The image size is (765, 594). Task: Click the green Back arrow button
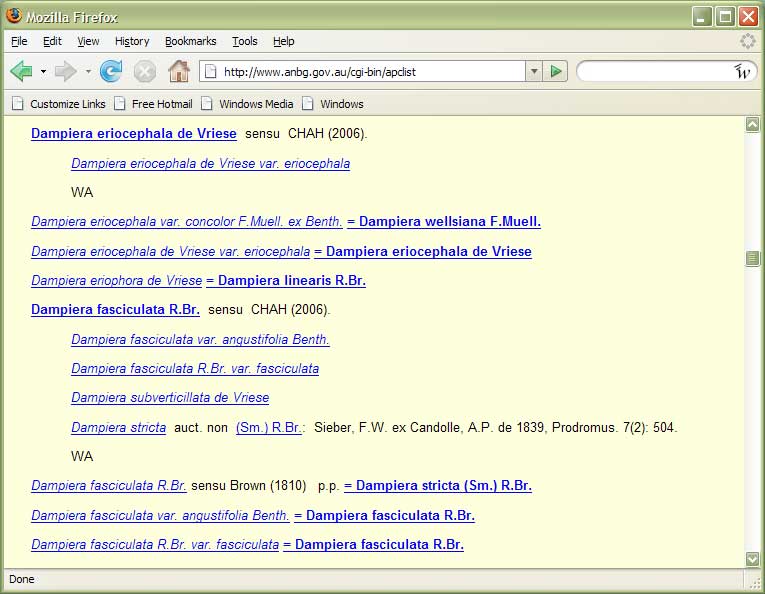22,71
